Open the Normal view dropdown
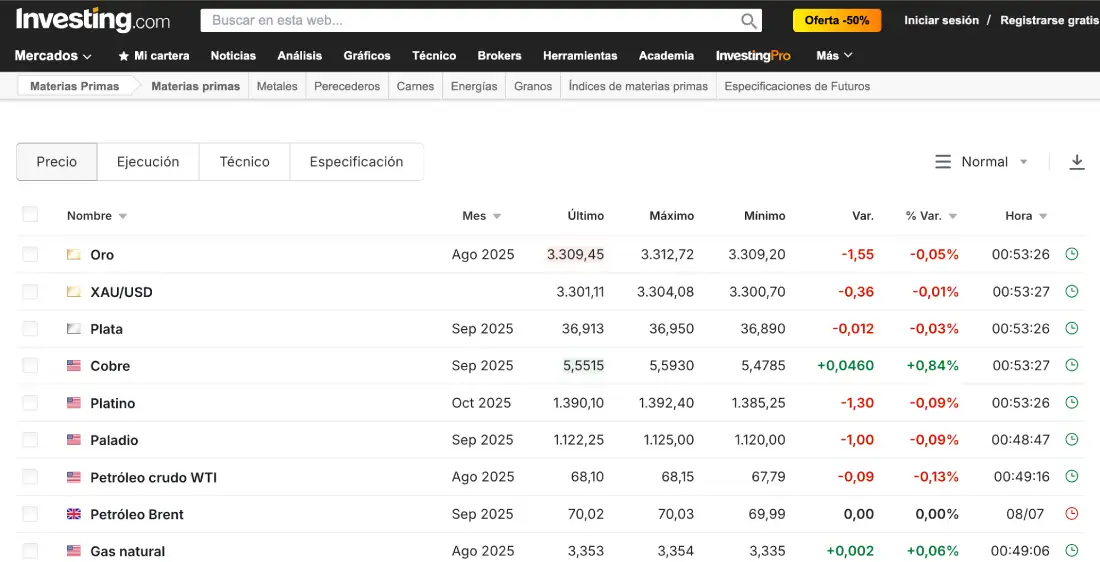Viewport: 1100px width, 562px height. 983,162
